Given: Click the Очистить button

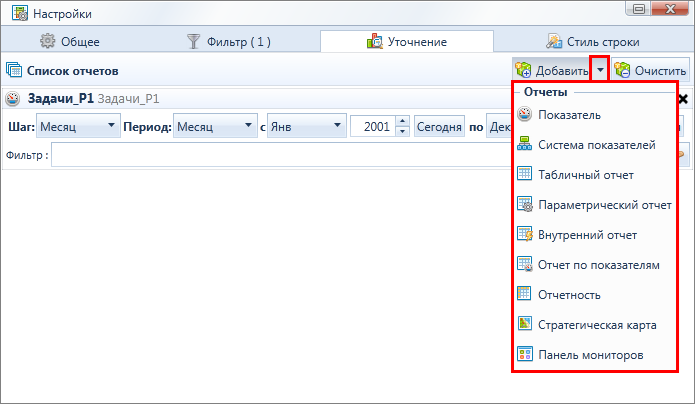Looking at the screenshot, I should [x=650, y=70].
